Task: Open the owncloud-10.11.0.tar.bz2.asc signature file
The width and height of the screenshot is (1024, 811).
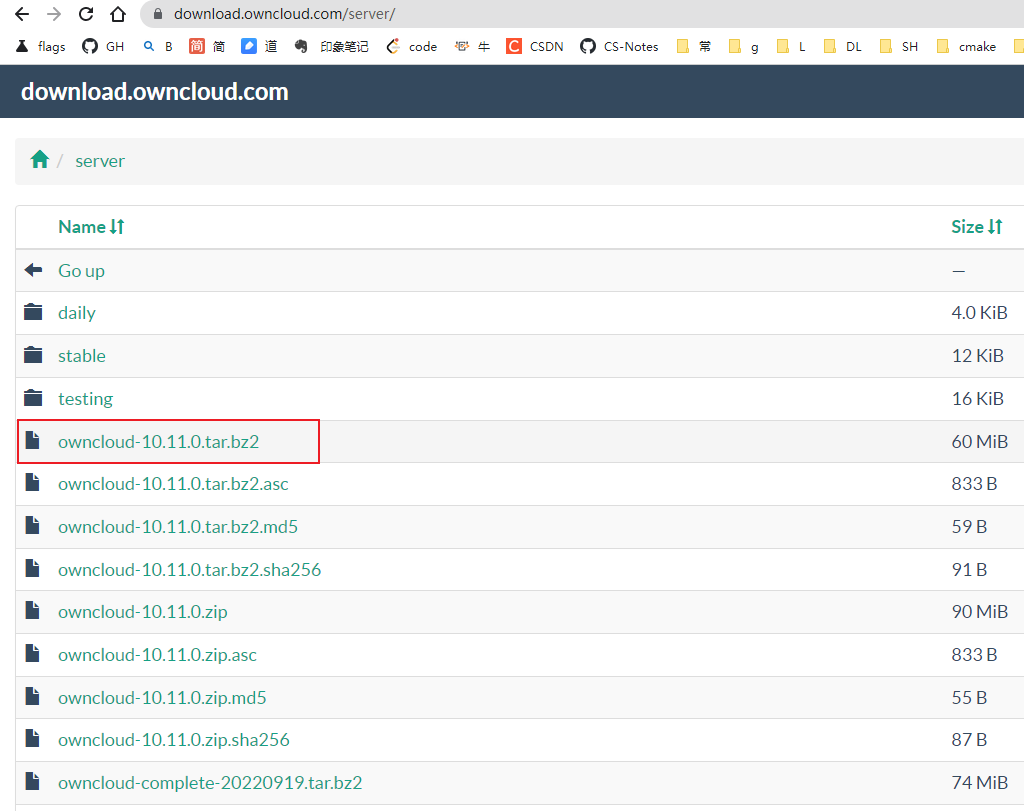Action: (x=173, y=484)
